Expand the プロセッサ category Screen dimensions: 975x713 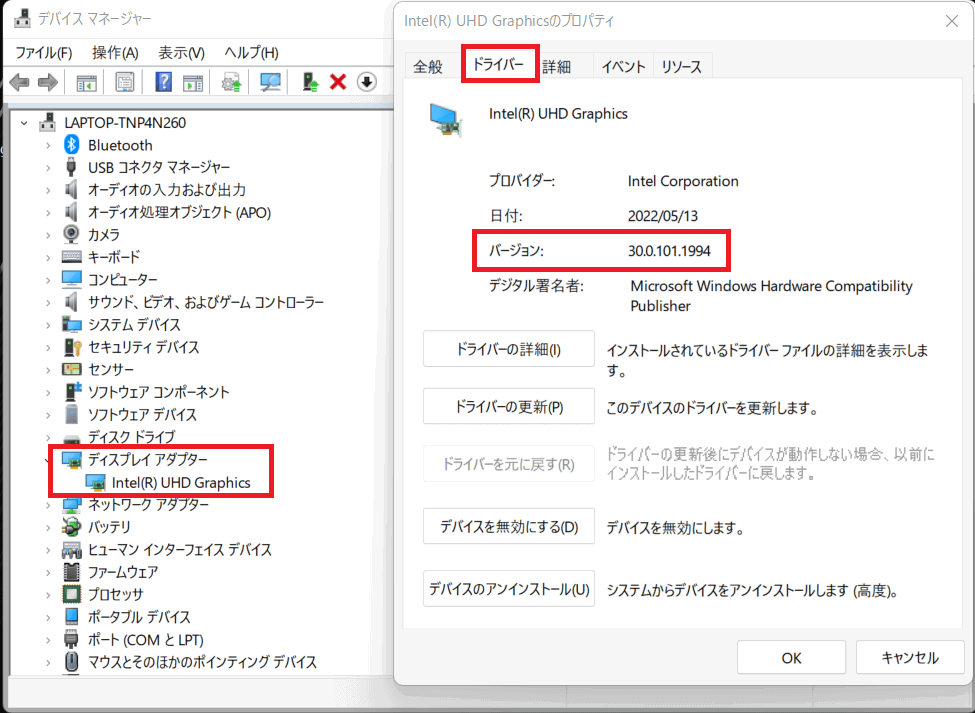(x=47, y=595)
